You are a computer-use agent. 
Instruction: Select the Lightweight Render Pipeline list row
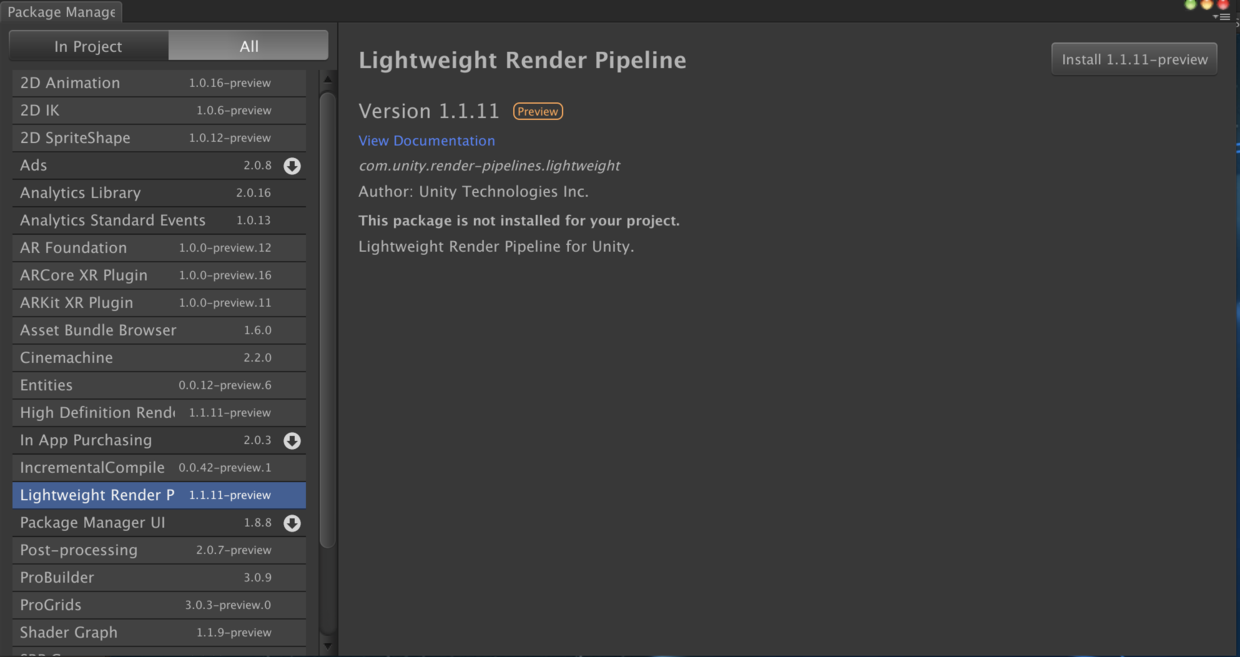pos(159,495)
